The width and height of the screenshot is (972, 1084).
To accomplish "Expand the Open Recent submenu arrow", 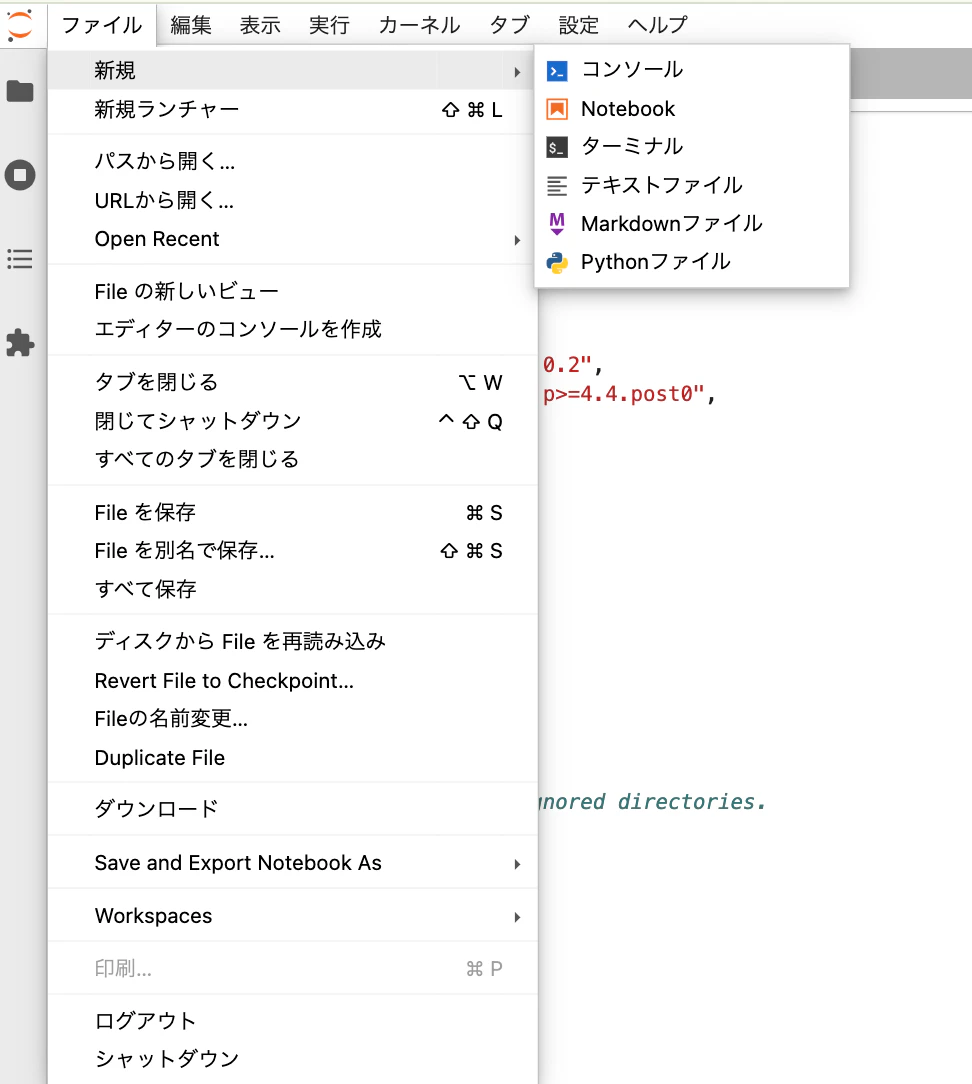I will (x=517, y=240).
